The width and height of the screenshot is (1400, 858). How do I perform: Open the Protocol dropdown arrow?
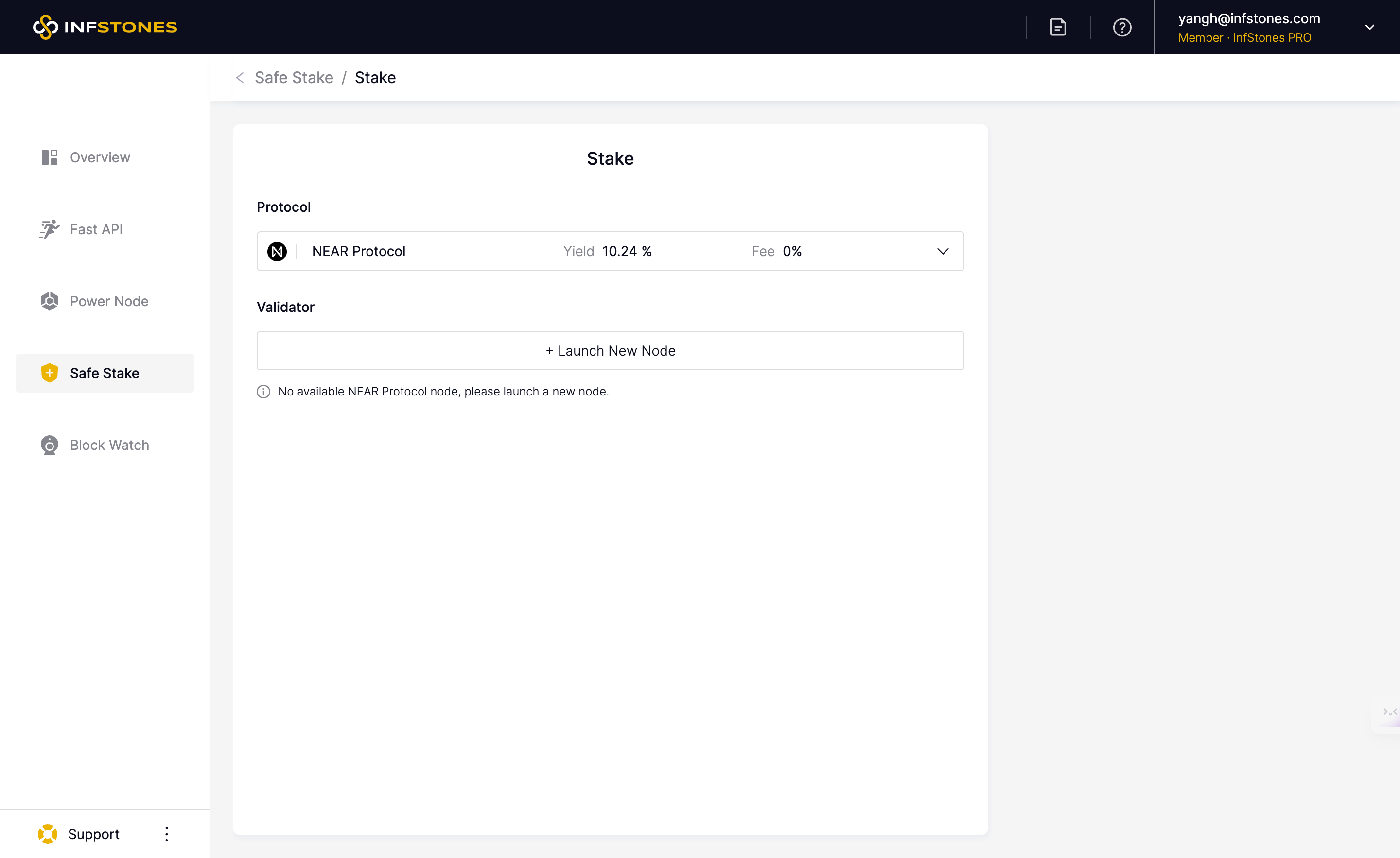943,252
